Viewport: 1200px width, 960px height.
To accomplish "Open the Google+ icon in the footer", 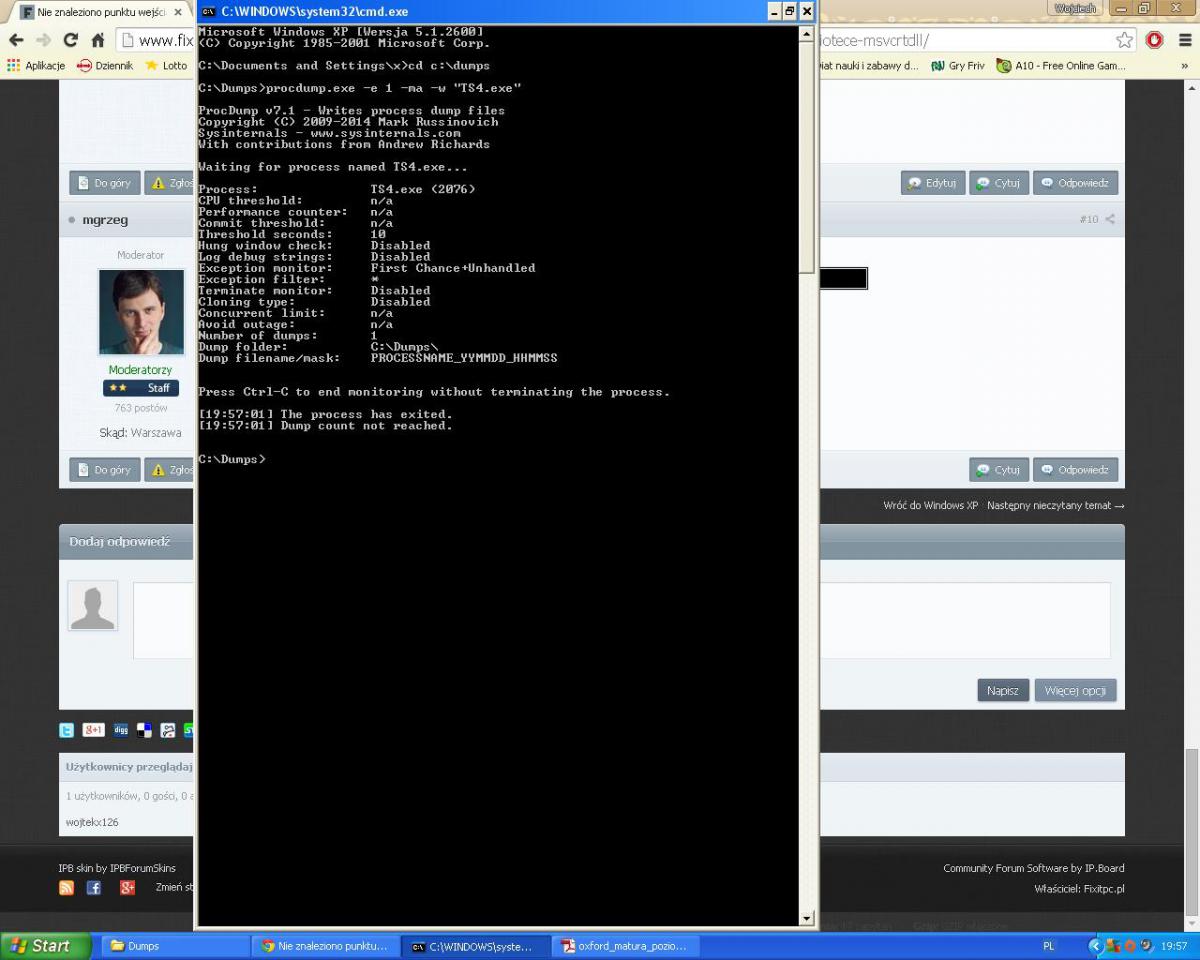I will click(127, 888).
